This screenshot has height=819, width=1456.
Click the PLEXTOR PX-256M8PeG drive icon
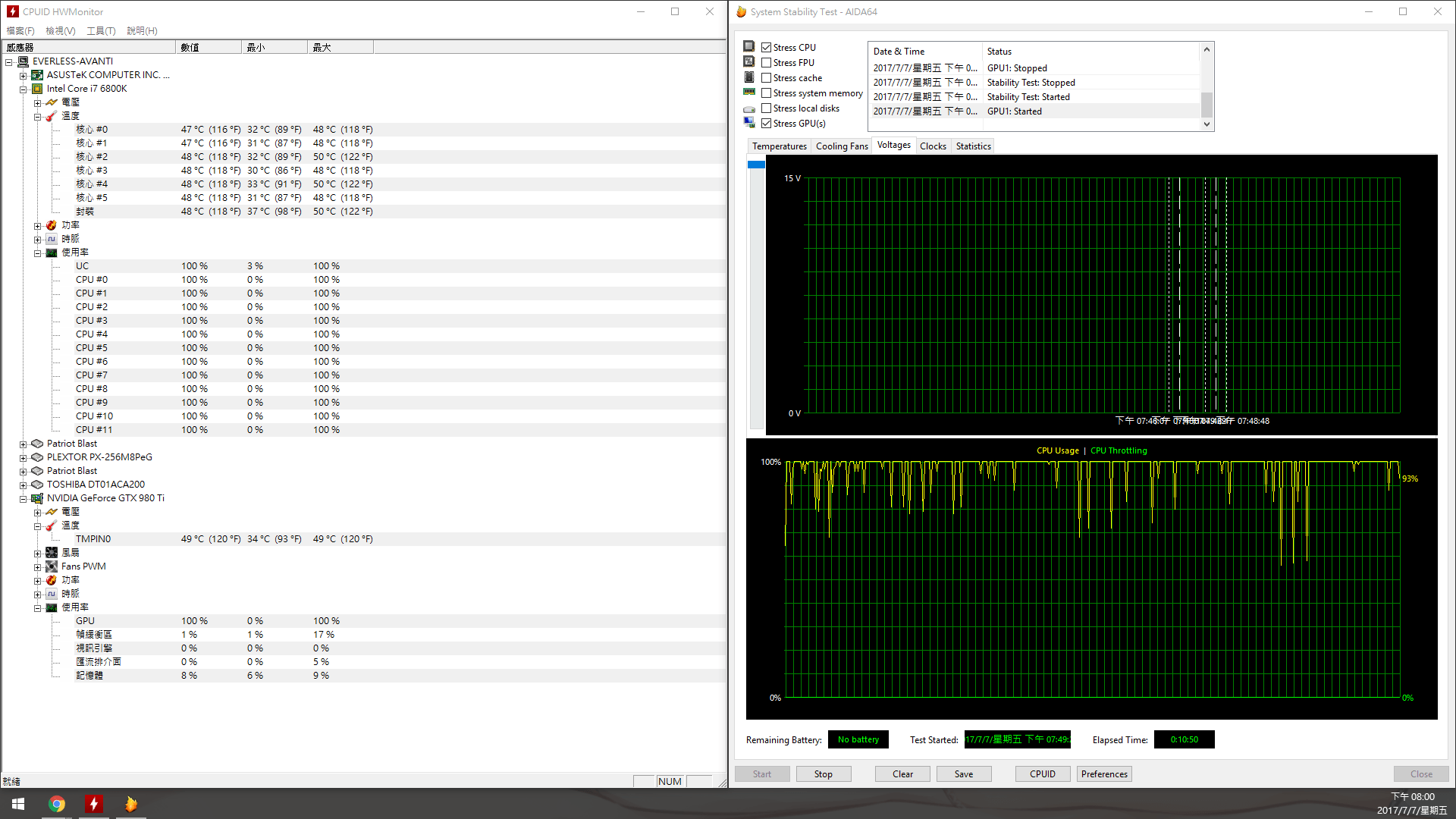(37, 457)
